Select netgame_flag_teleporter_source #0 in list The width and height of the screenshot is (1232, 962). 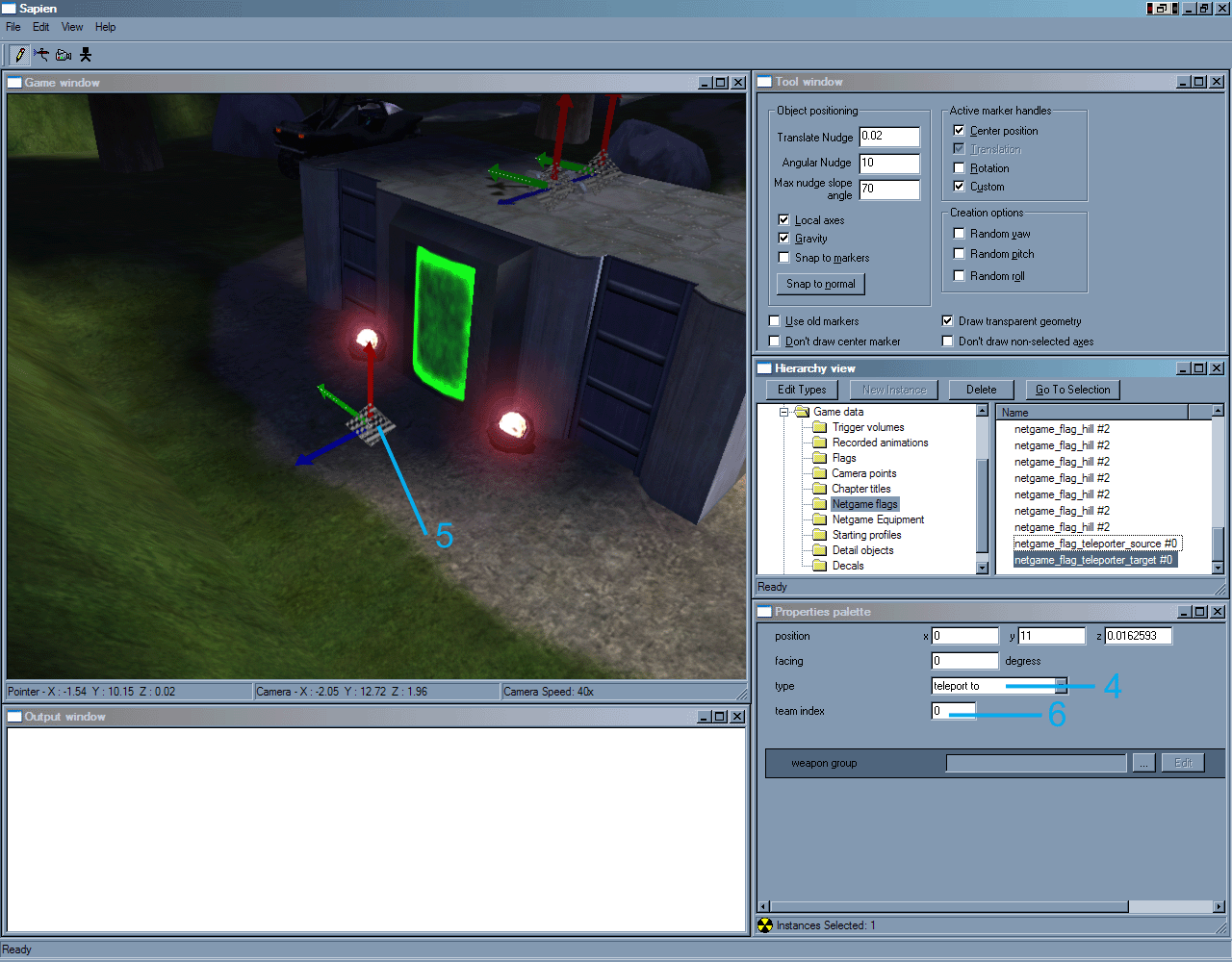click(1096, 544)
